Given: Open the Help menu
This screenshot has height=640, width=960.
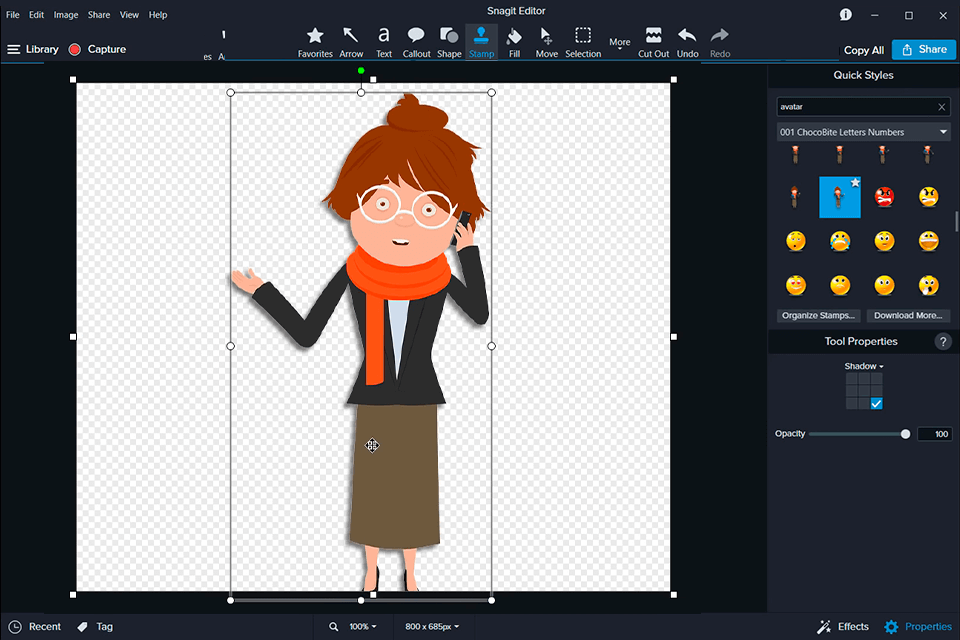Looking at the screenshot, I should click(157, 15).
